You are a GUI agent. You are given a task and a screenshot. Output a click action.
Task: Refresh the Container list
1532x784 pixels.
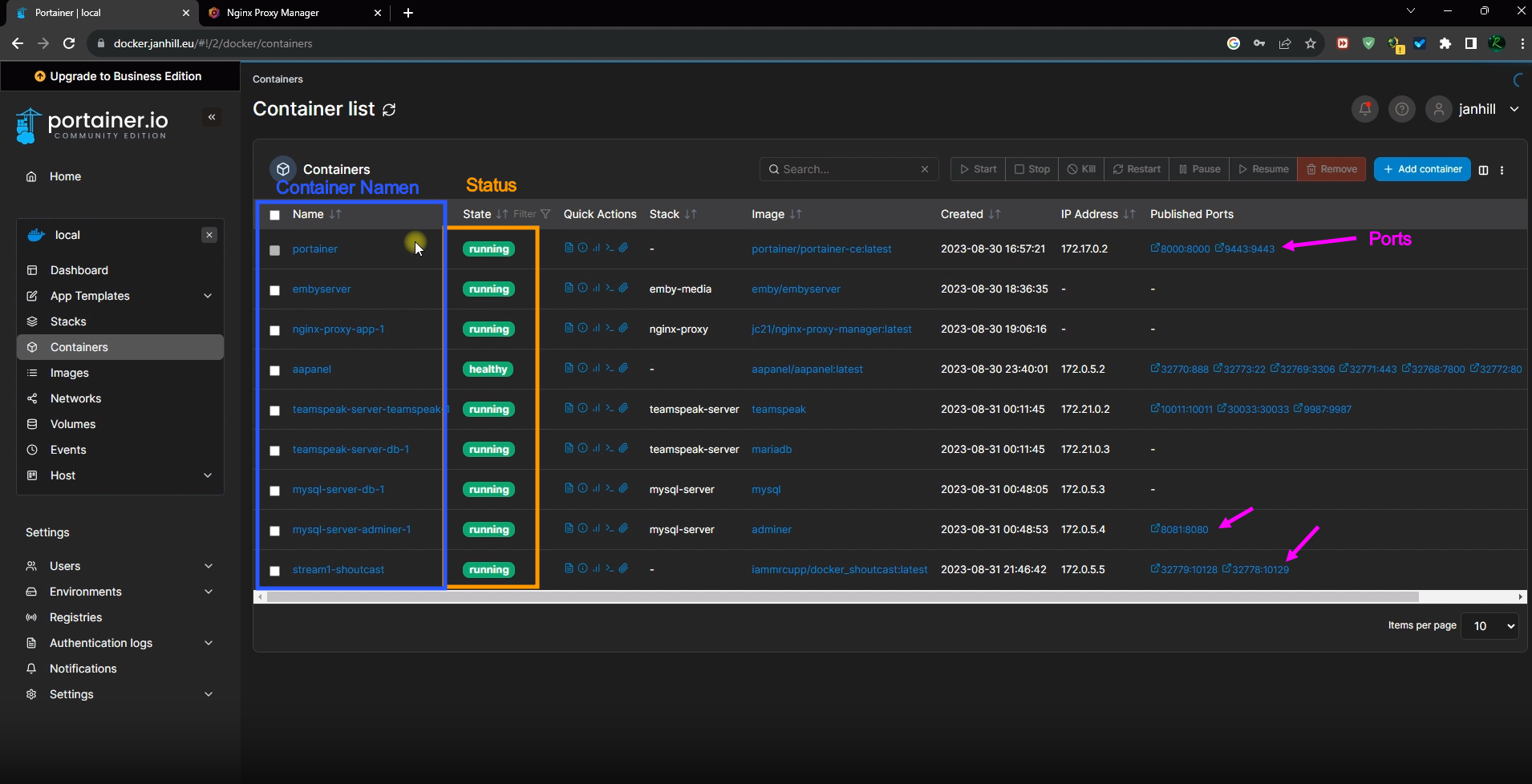(x=389, y=110)
